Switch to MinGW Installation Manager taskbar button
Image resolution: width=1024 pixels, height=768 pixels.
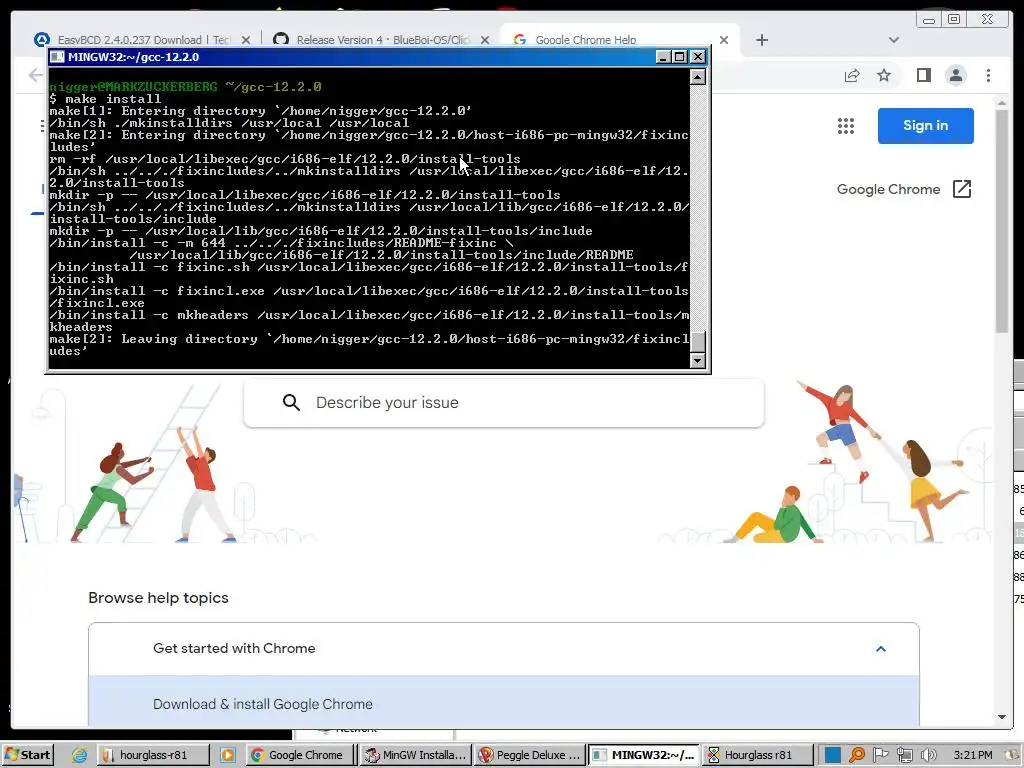click(416, 755)
